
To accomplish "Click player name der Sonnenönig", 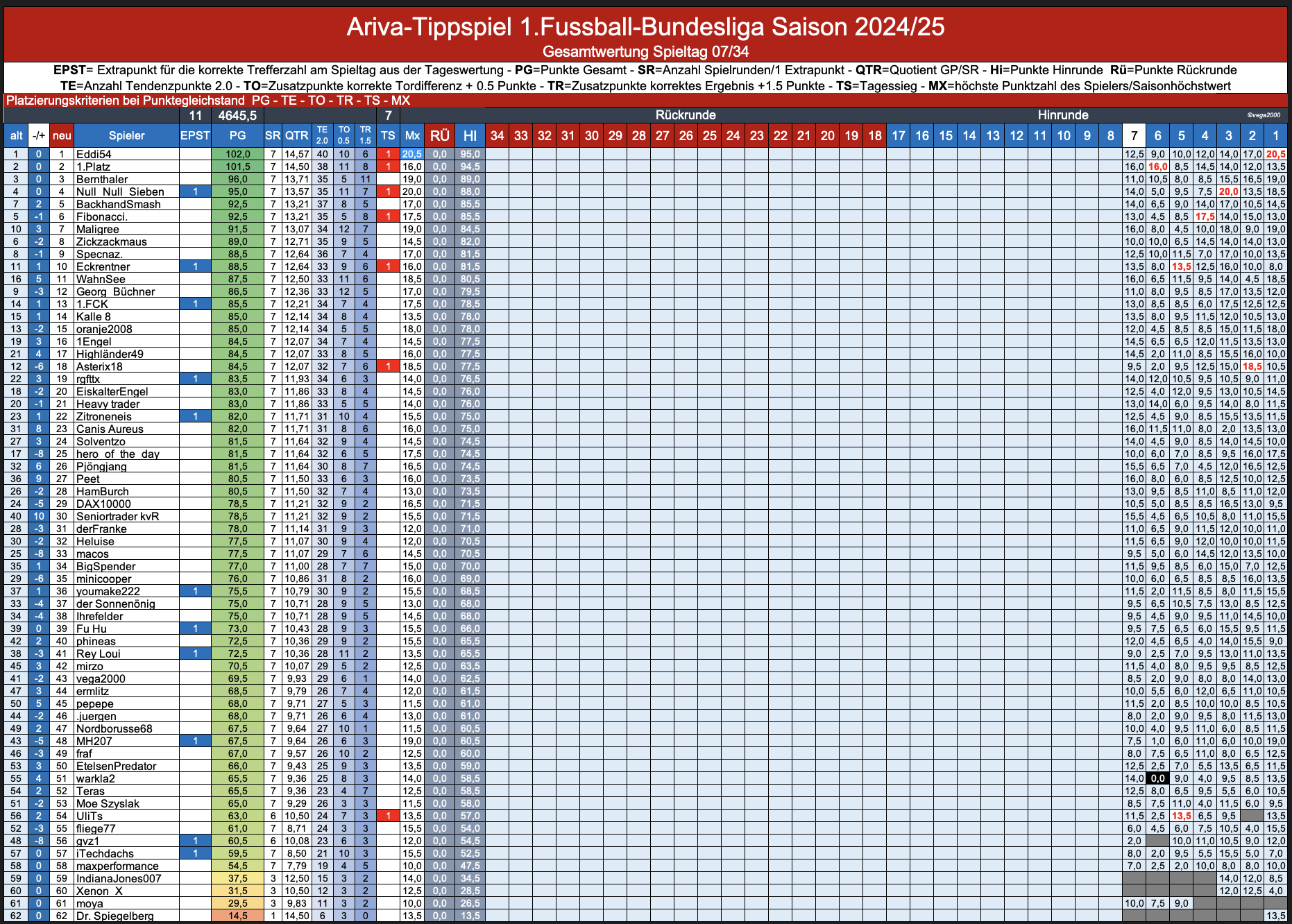I will pos(115,604).
